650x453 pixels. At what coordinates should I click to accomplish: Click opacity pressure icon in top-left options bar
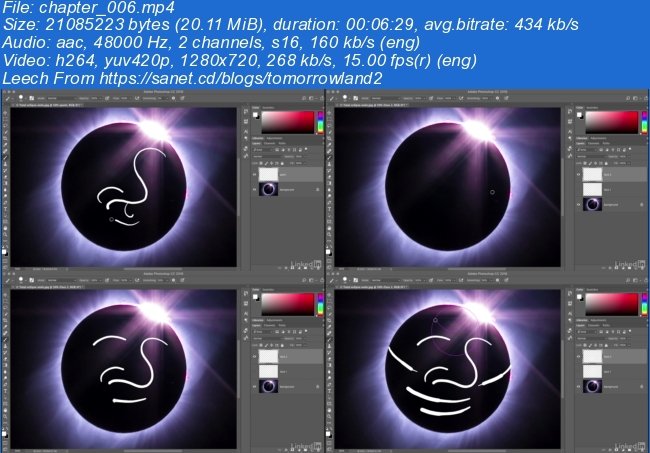[107, 98]
